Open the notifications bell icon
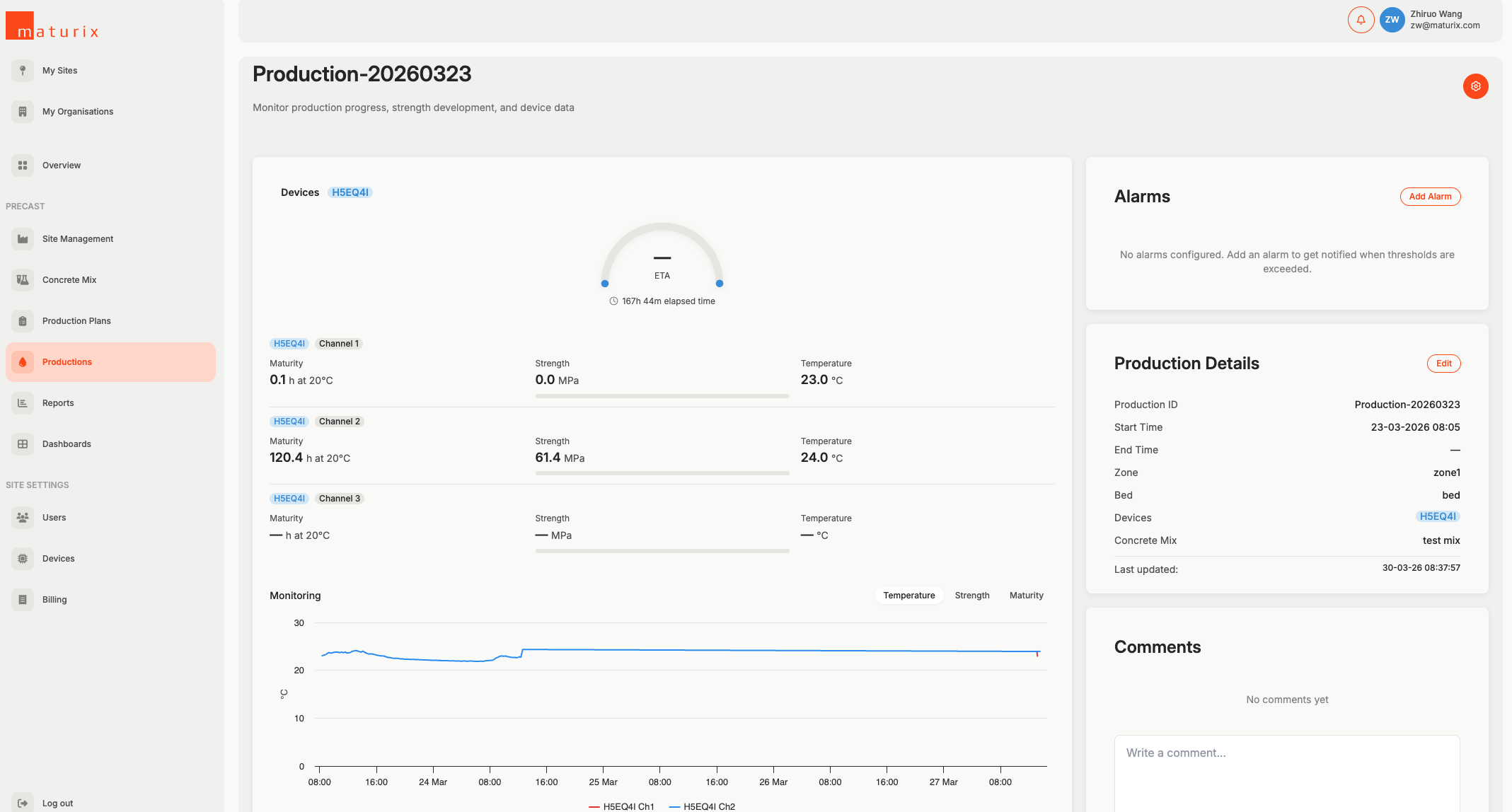 tap(1360, 20)
